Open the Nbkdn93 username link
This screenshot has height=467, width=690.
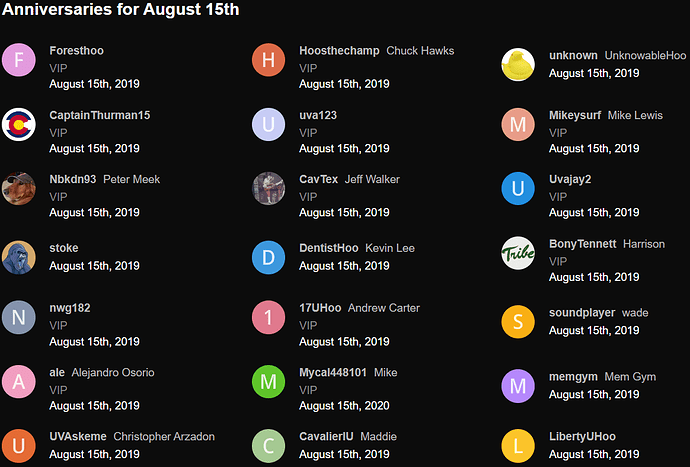coord(73,180)
